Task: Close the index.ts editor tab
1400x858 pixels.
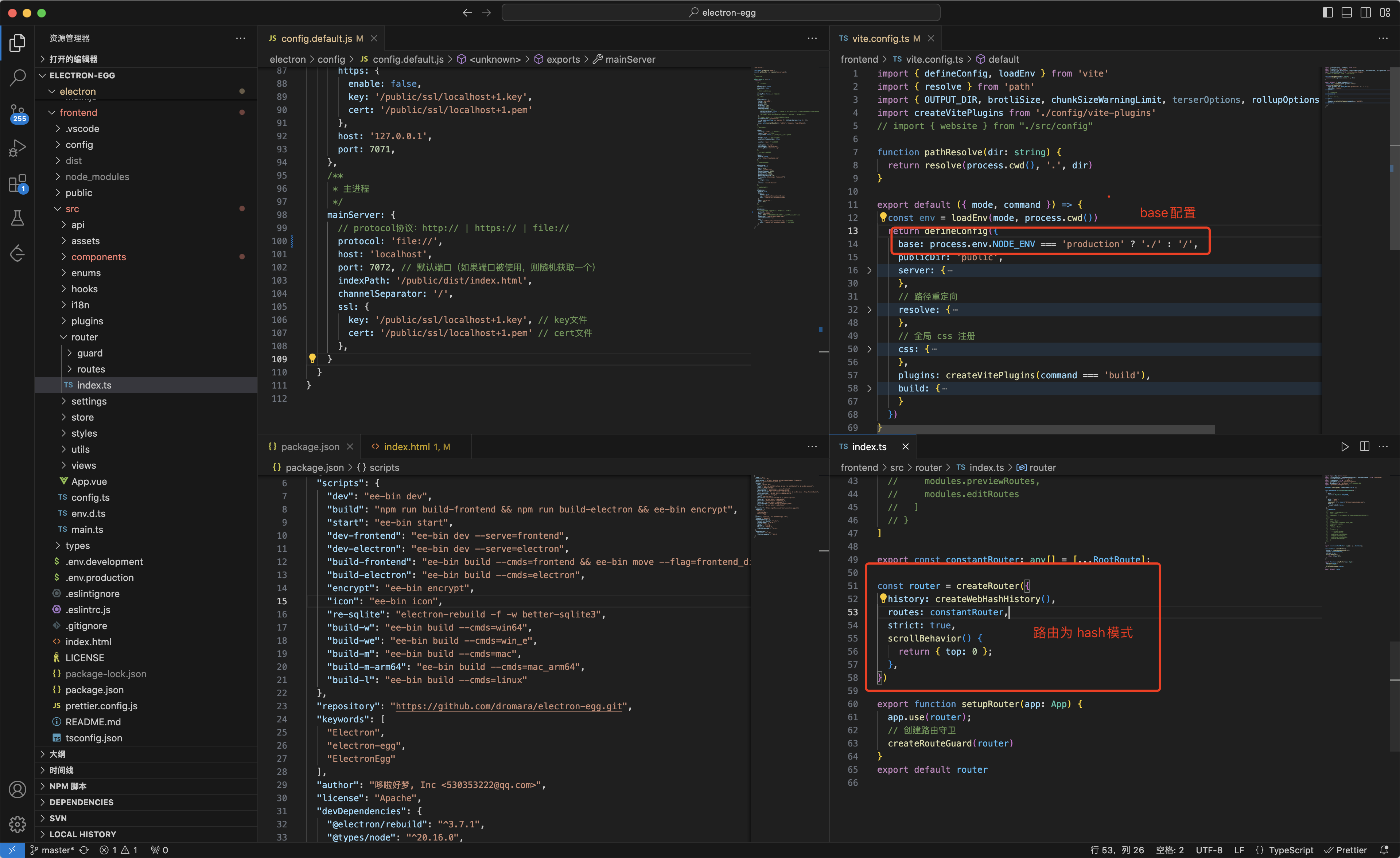Action: point(906,446)
